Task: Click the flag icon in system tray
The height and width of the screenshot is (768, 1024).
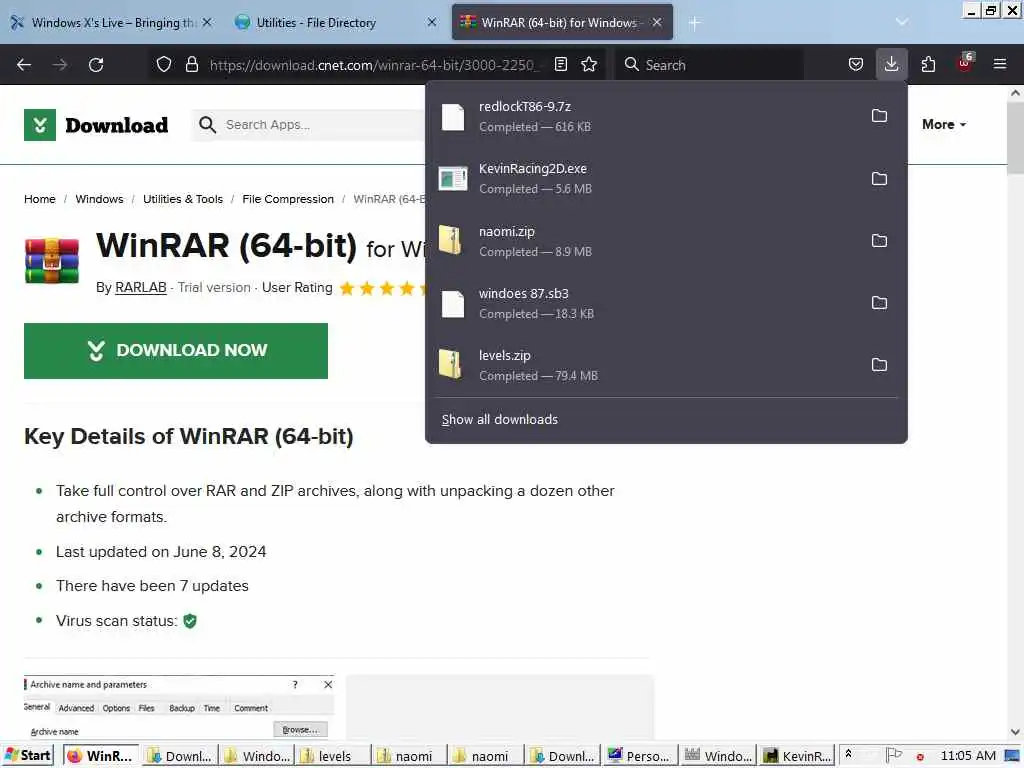Action: [x=893, y=756]
